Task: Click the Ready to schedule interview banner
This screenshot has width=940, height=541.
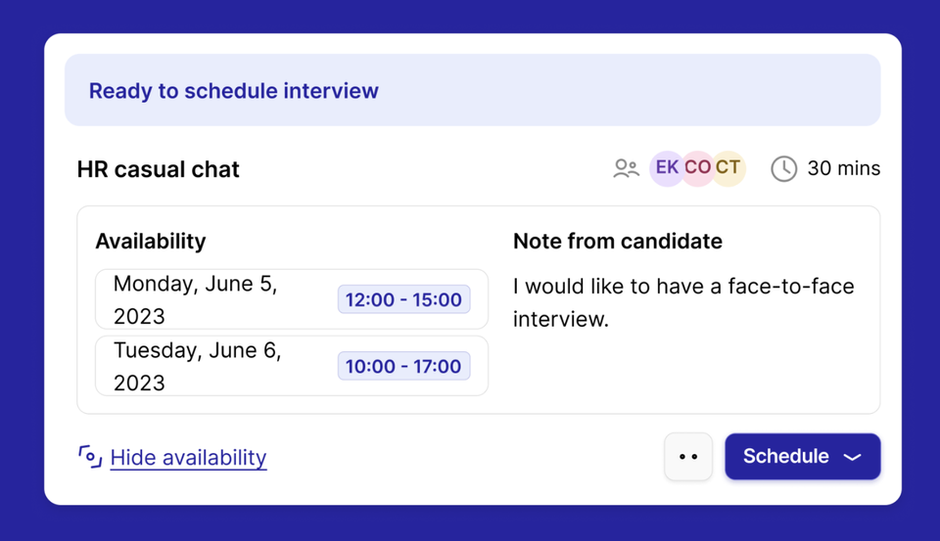Action: pos(472,90)
